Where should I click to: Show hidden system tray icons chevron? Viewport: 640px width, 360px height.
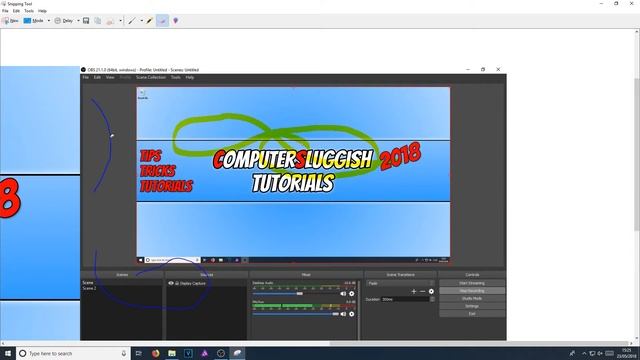(584, 353)
